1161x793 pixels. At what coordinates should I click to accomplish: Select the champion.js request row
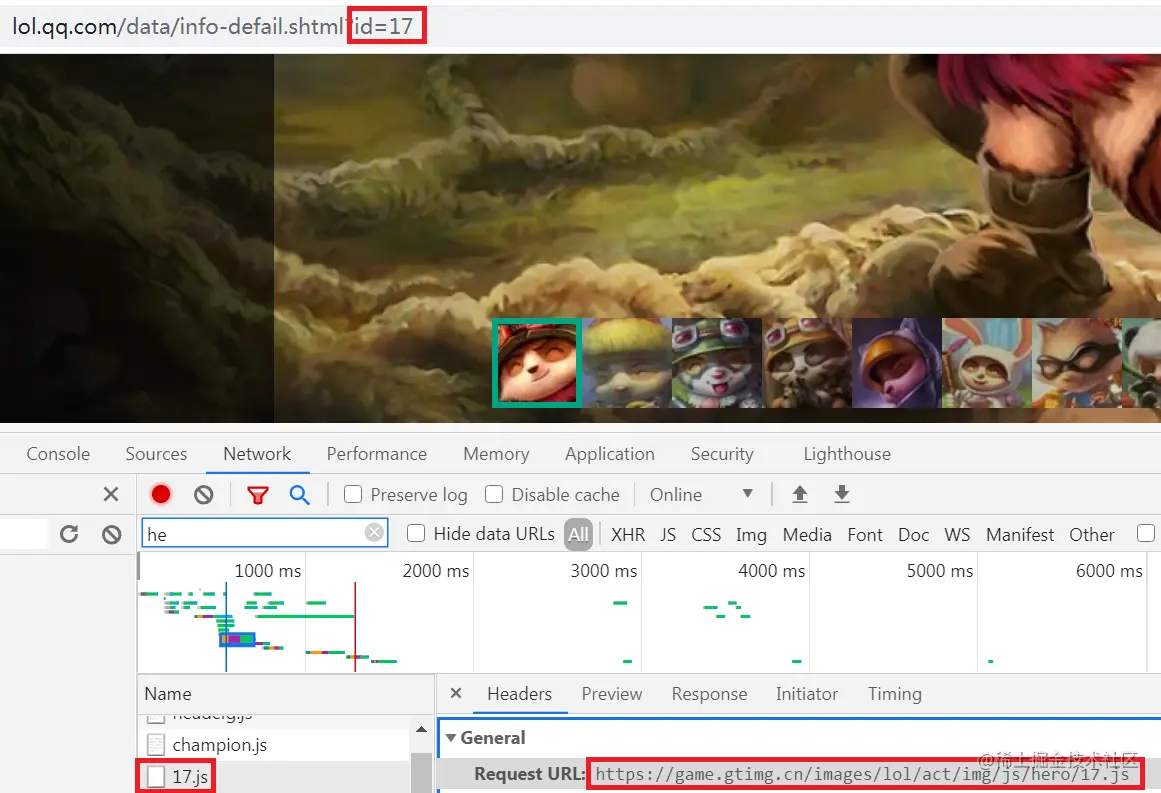[x=274, y=745]
